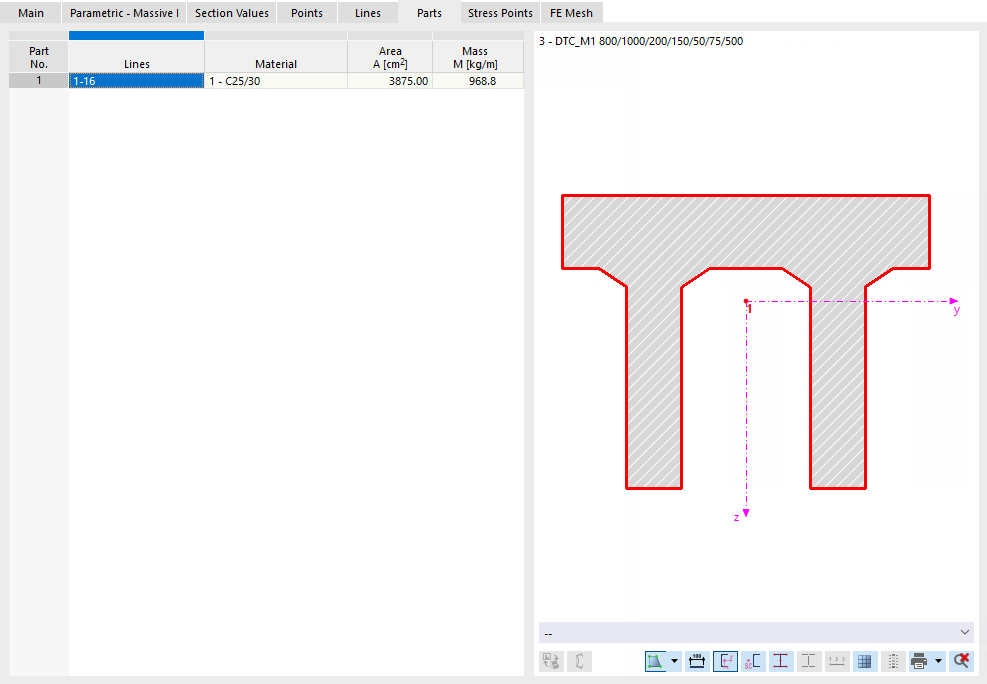Open the Stress Points tab
The height and width of the screenshot is (684, 987).
point(500,13)
